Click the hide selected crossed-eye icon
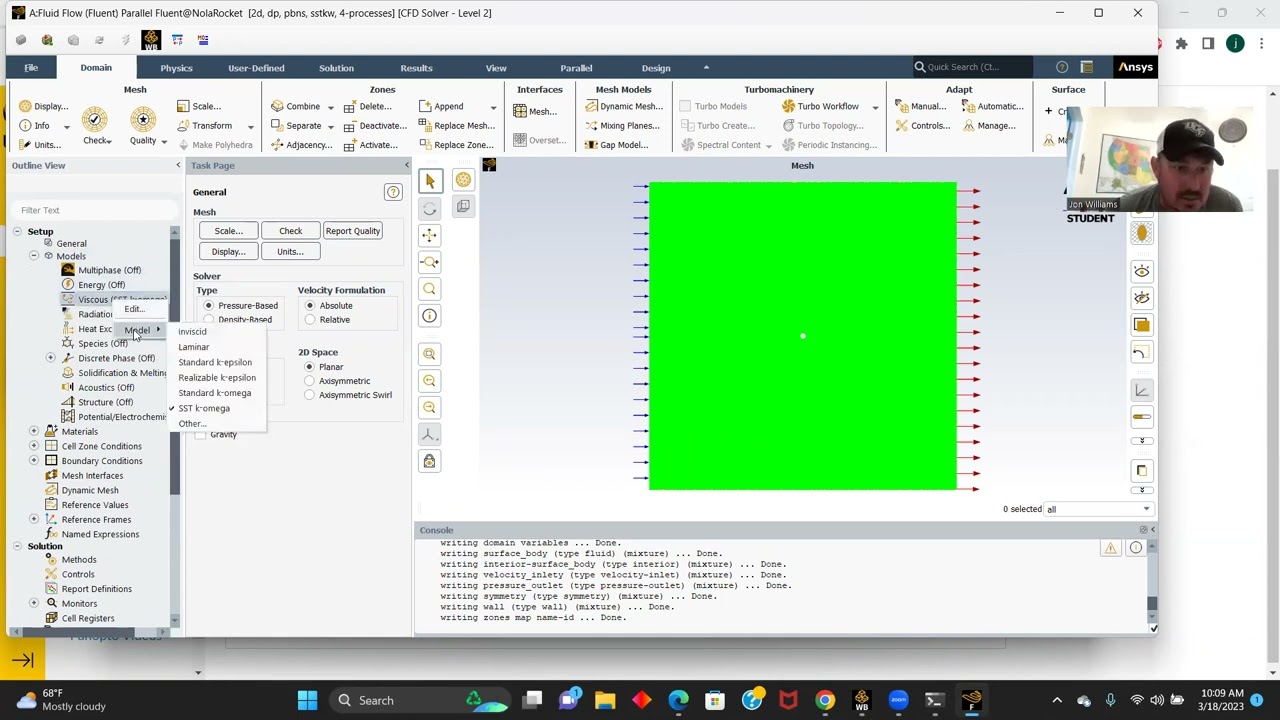1280x720 pixels. [x=1142, y=298]
